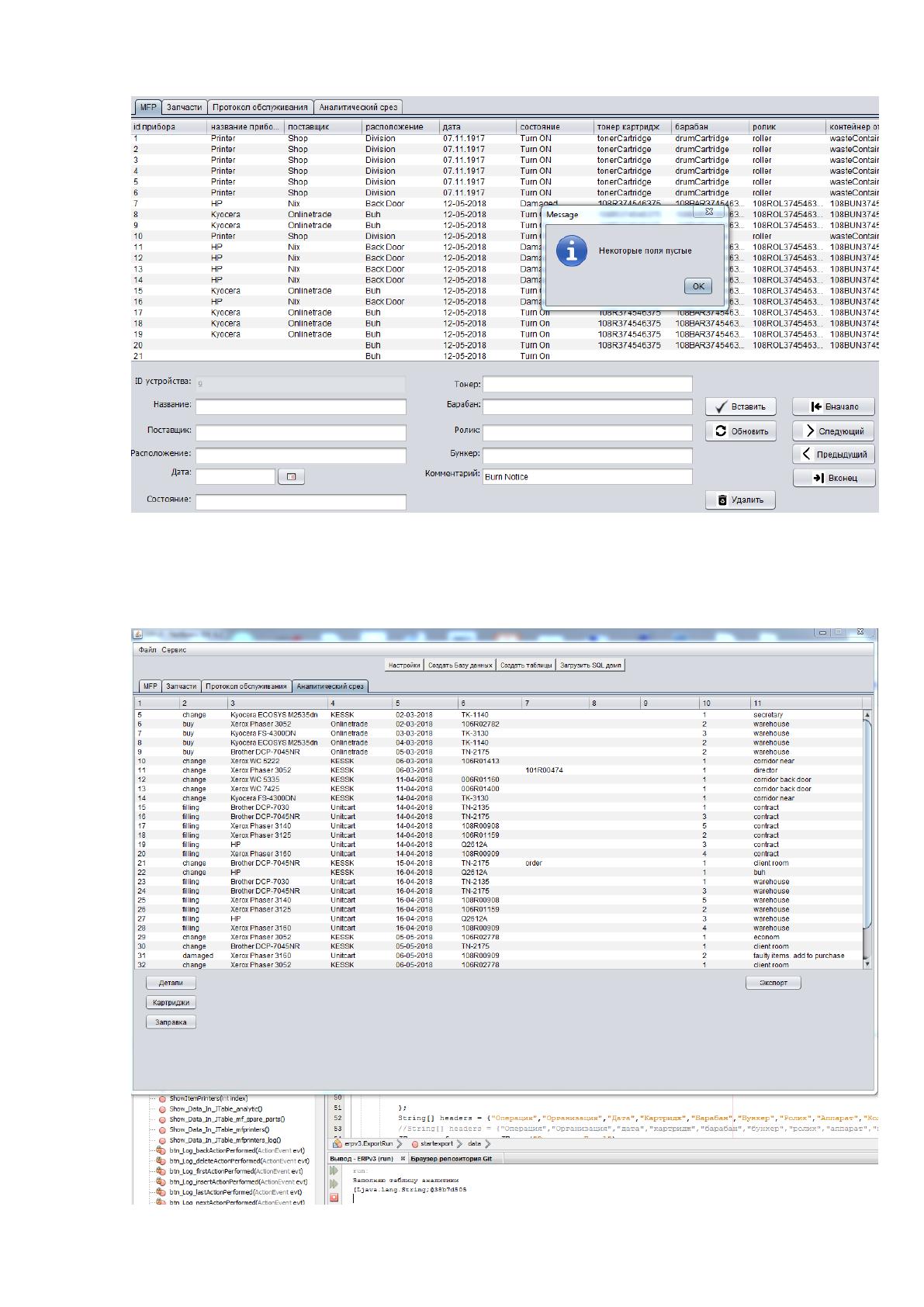
Task: Click the Экспорт button
Action: tap(773, 983)
